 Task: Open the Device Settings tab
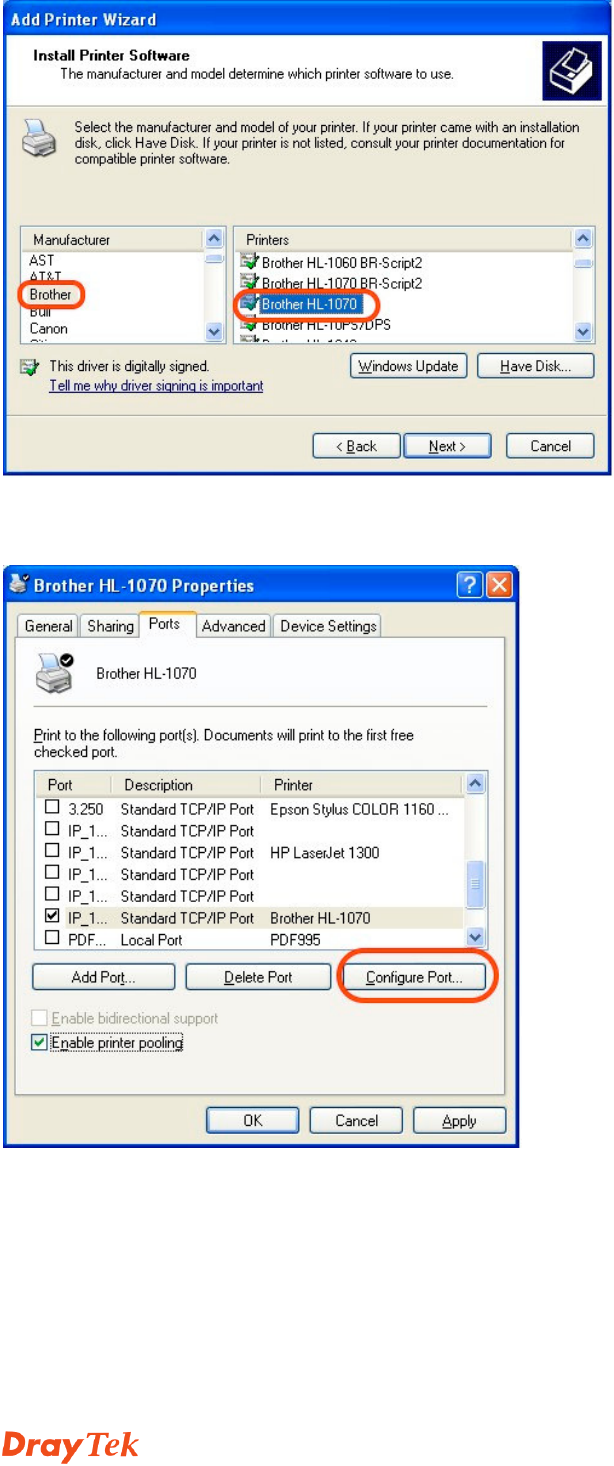coord(328,626)
